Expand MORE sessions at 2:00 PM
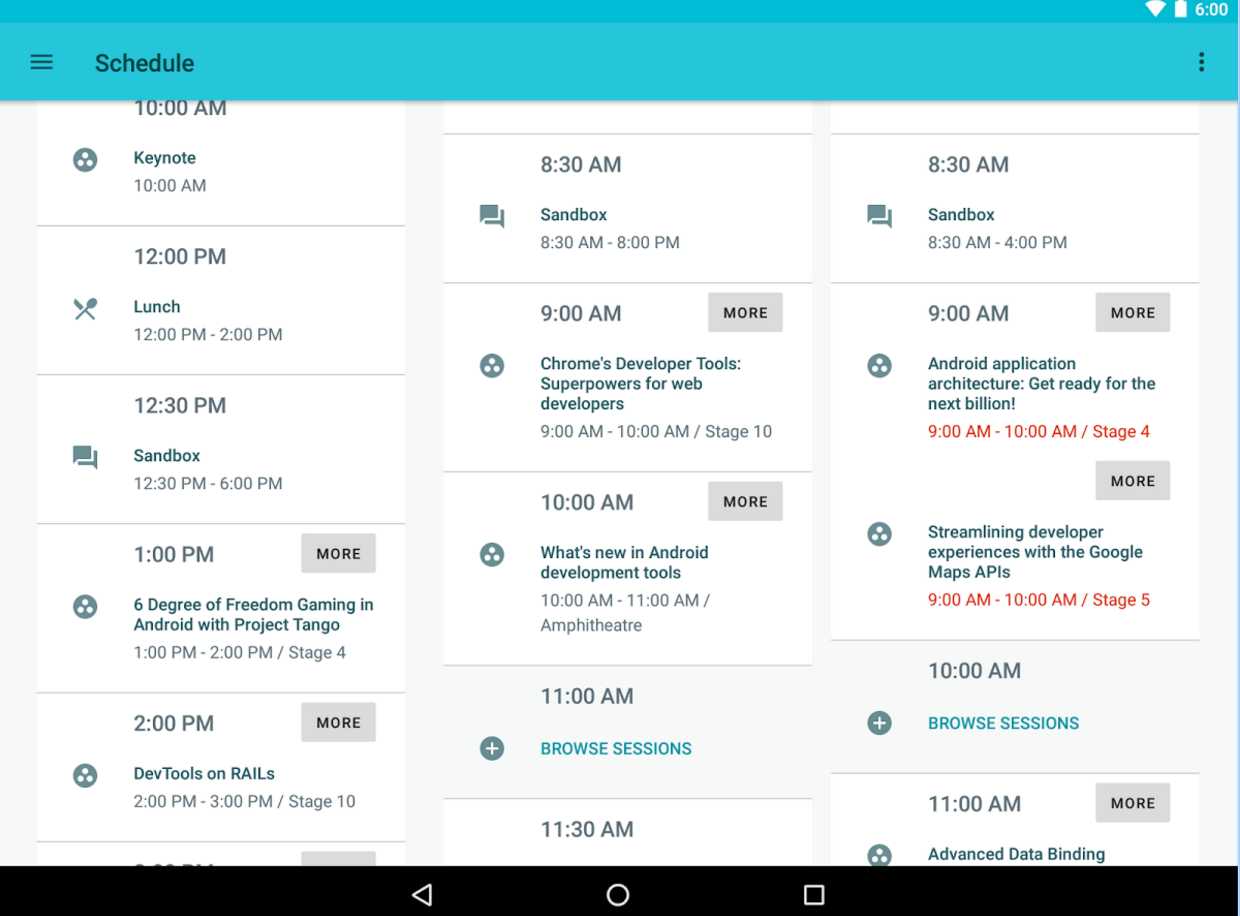 [338, 722]
